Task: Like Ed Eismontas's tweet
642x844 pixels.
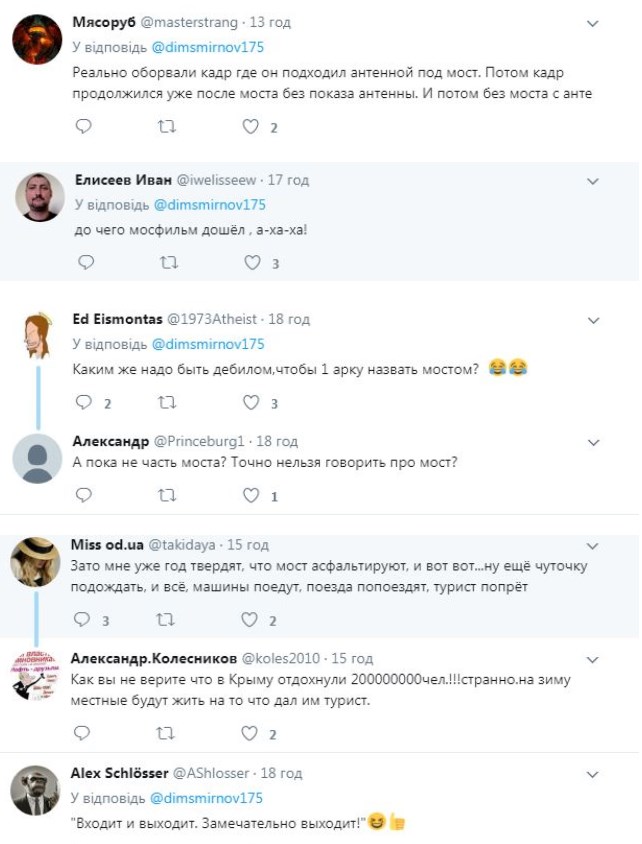Action: click(253, 402)
